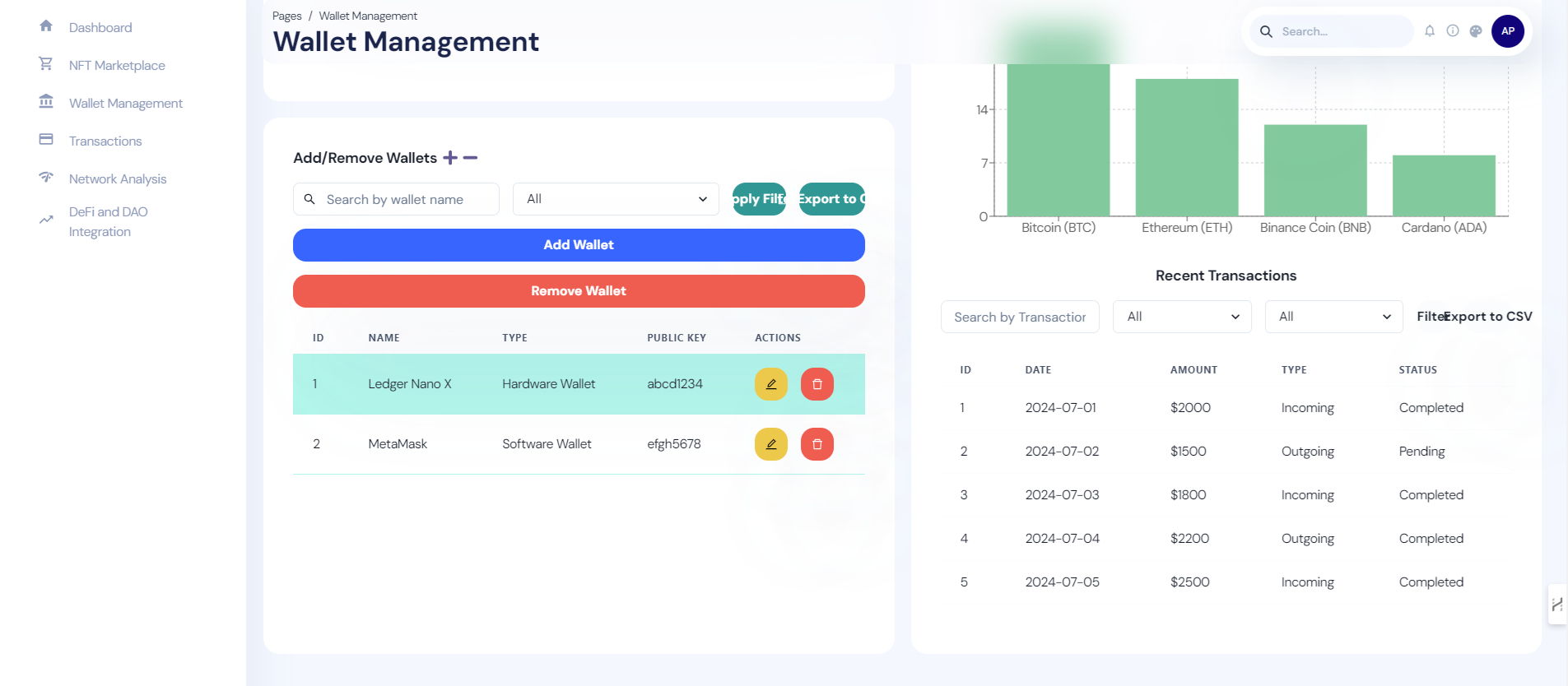Delete the MetaMask wallet entry
The height and width of the screenshot is (686, 1568).
[x=817, y=444]
